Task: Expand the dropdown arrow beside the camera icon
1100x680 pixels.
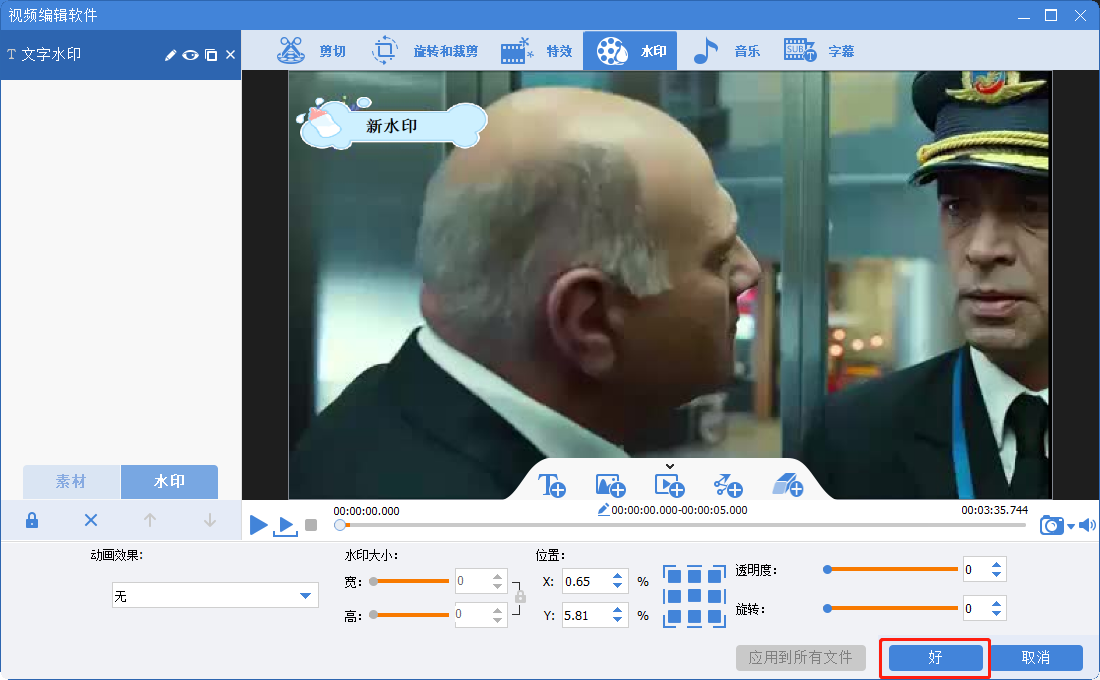Action: 1071,526
